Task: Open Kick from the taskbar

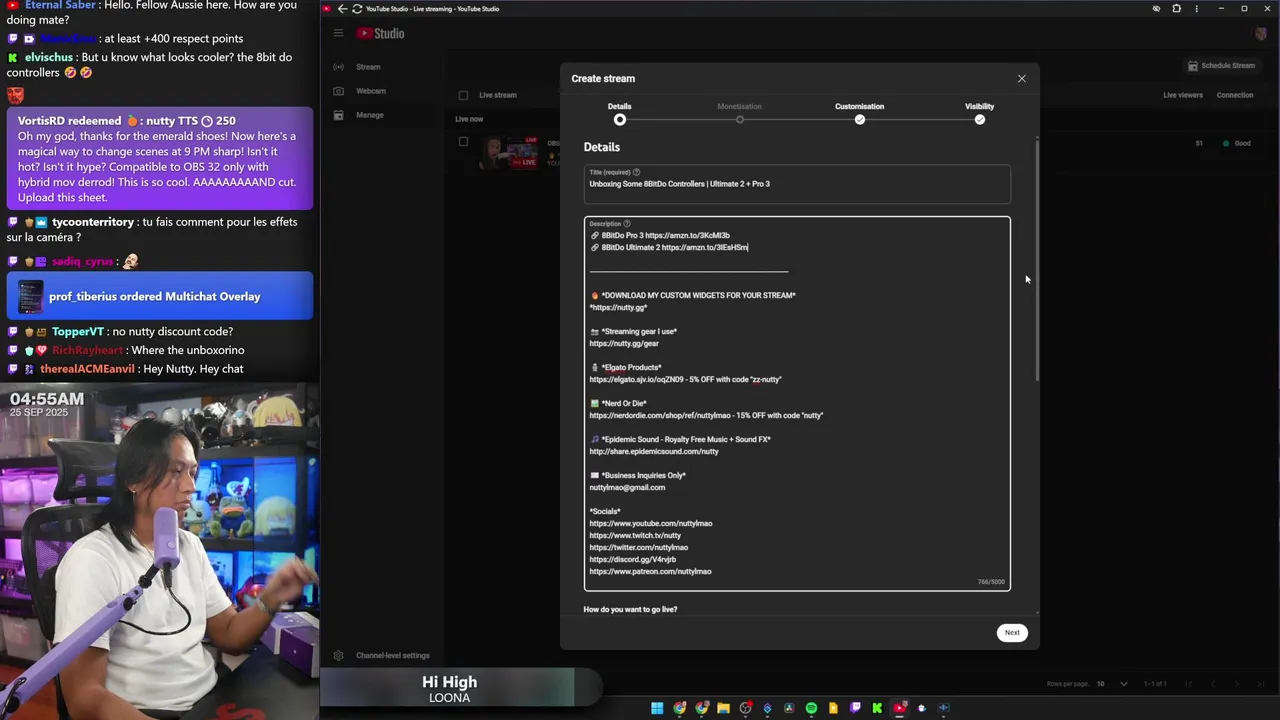Action: pos(877,708)
